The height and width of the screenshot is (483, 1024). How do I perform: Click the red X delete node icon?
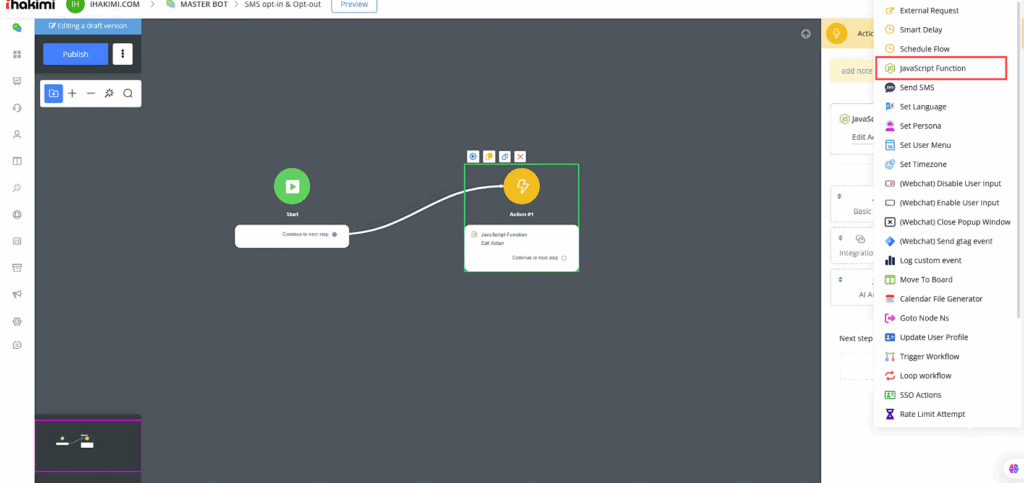[x=520, y=157]
